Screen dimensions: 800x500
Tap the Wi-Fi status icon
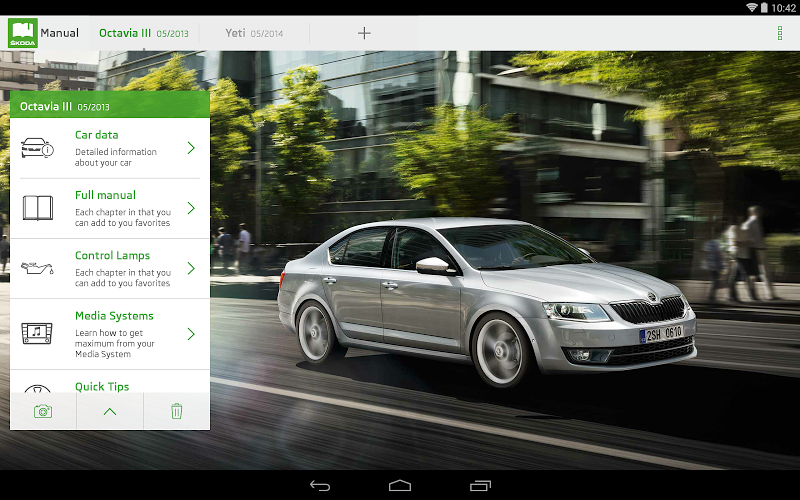coord(752,7)
